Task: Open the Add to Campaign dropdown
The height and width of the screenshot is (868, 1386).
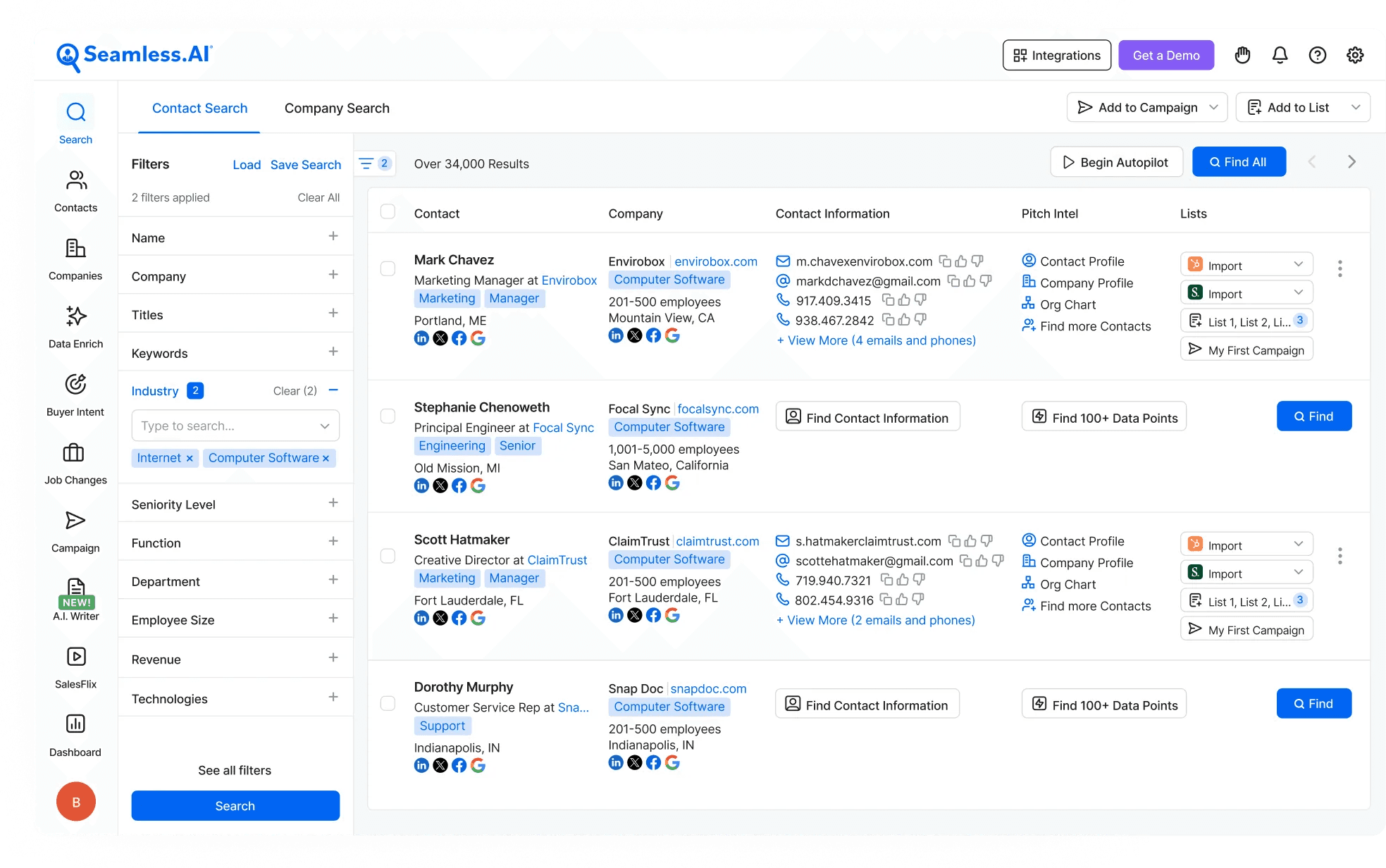Action: coord(1146,107)
